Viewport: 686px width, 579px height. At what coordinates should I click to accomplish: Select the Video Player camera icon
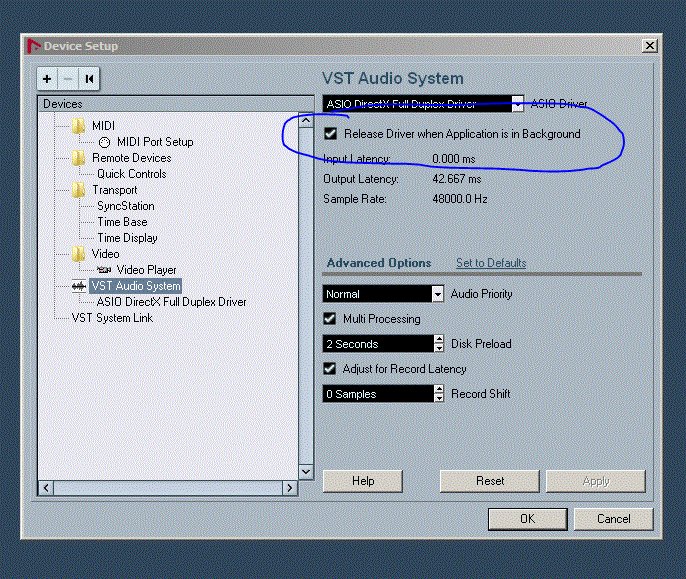pos(104,270)
